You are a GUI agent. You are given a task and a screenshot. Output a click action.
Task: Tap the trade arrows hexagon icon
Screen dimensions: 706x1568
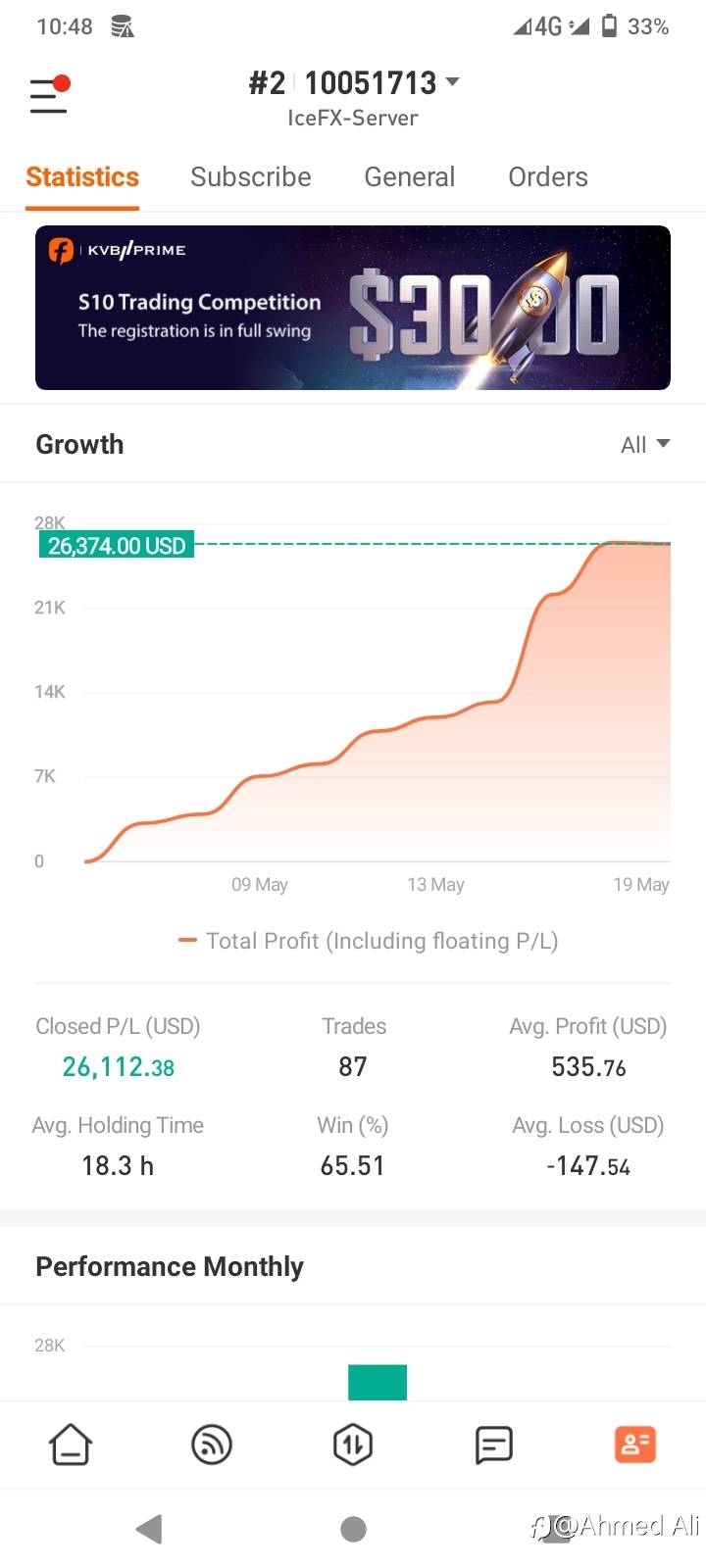point(353,1445)
